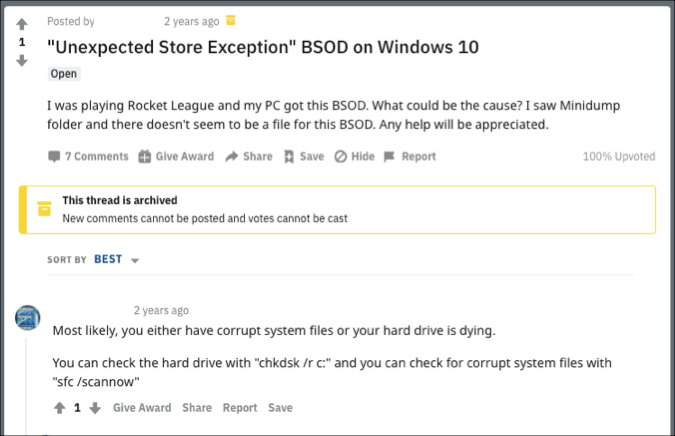Click the Open flair tag

(63, 74)
